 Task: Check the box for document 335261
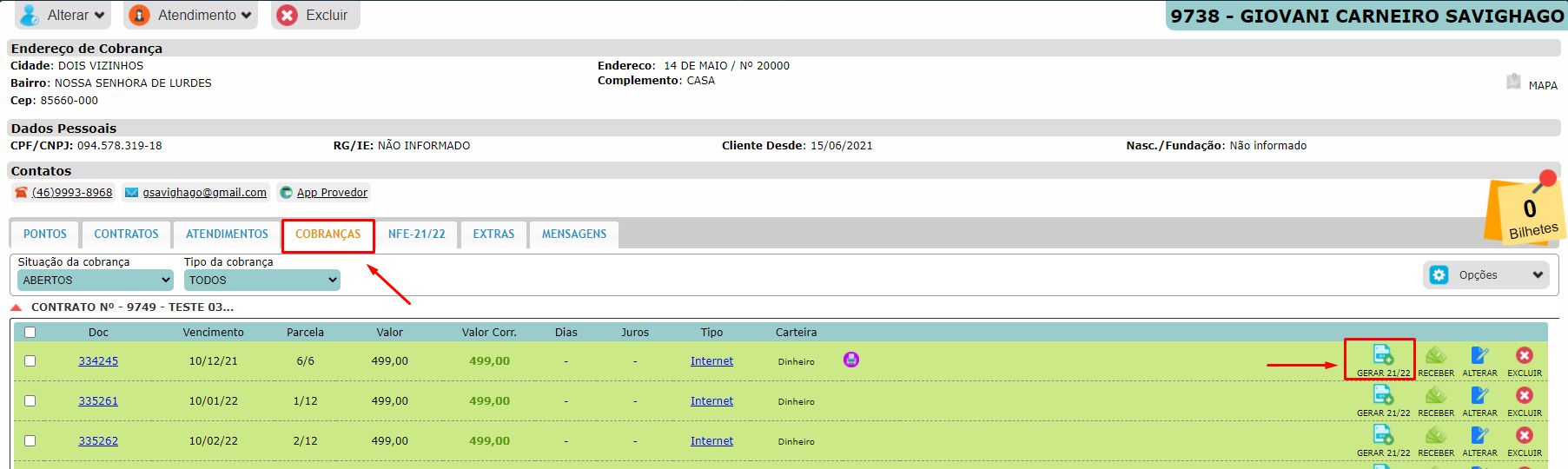[x=30, y=400]
